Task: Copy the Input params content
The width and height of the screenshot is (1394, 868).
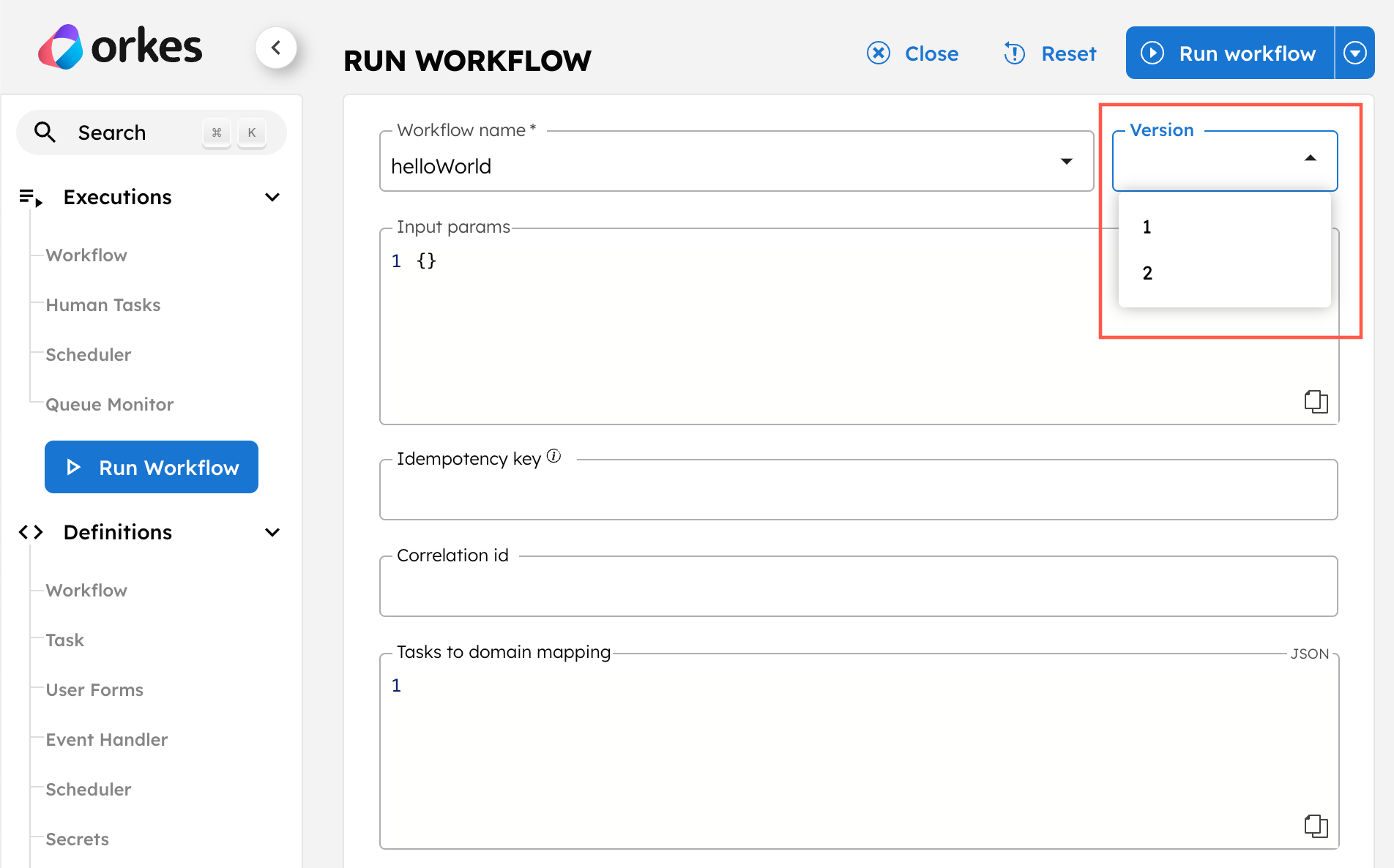Action: point(1316,401)
